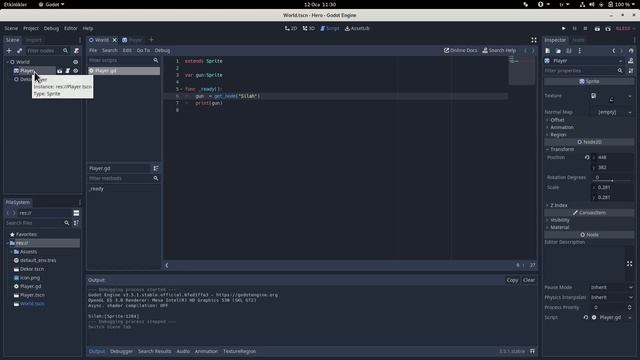640x360 pixels.
Task: Load an existing resource in Inspector
Action: [x=558, y=51]
